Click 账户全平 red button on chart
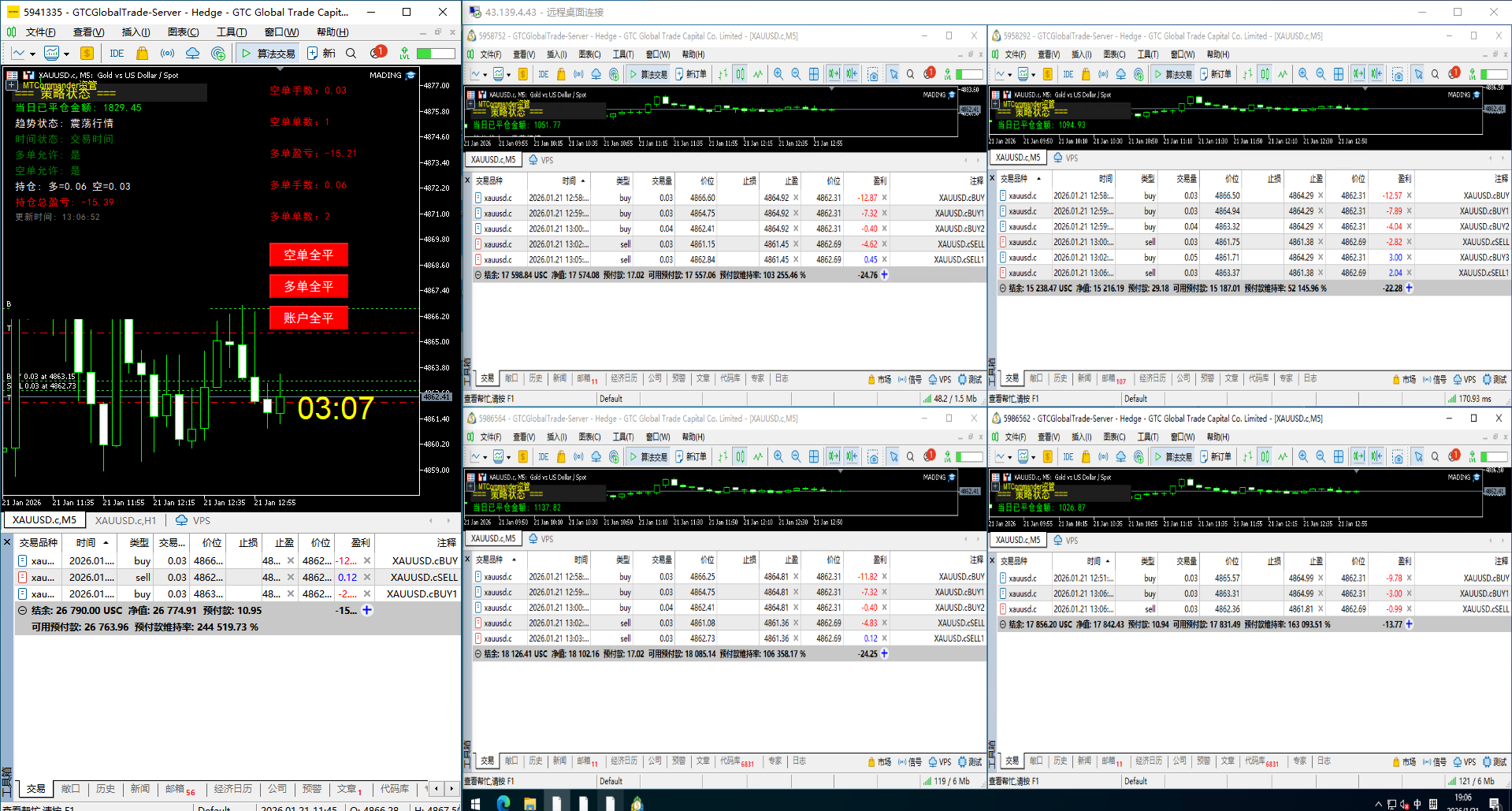This screenshot has width=1512, height=811. [x=309, y=318]
